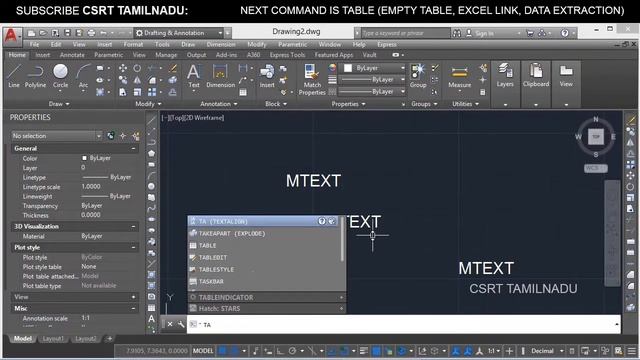Click the Annotation Monitor plus icon in status bar
The image size is (640, 360).
coord(509,351)
